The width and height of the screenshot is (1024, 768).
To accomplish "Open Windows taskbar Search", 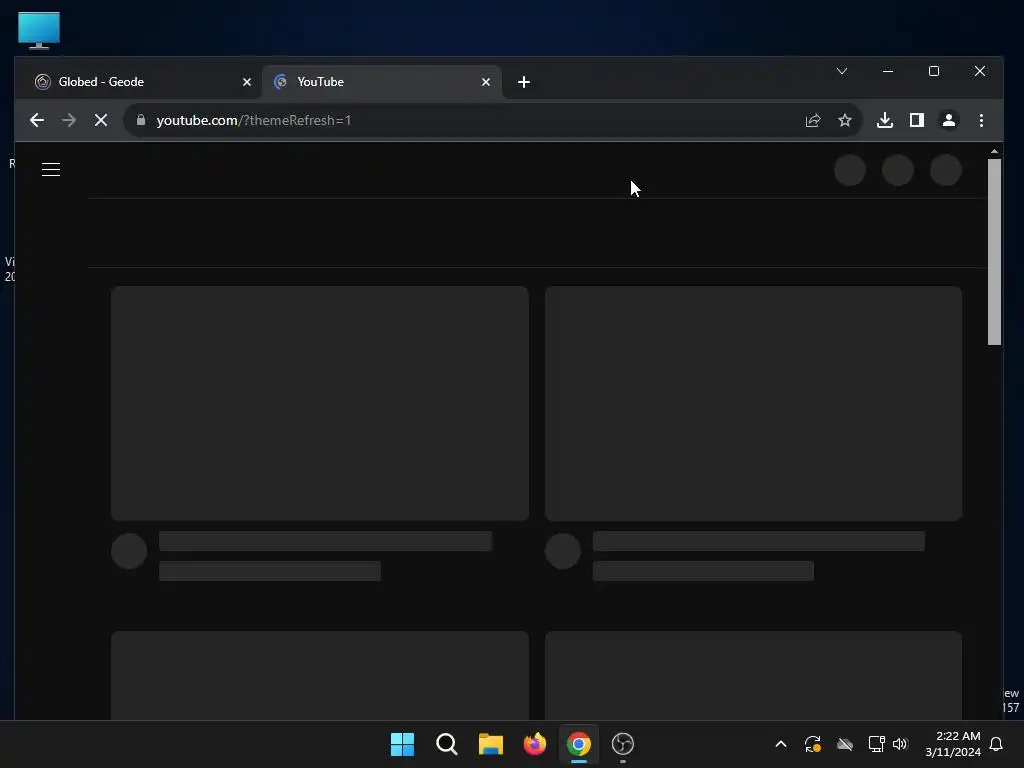I will point(447,744).
